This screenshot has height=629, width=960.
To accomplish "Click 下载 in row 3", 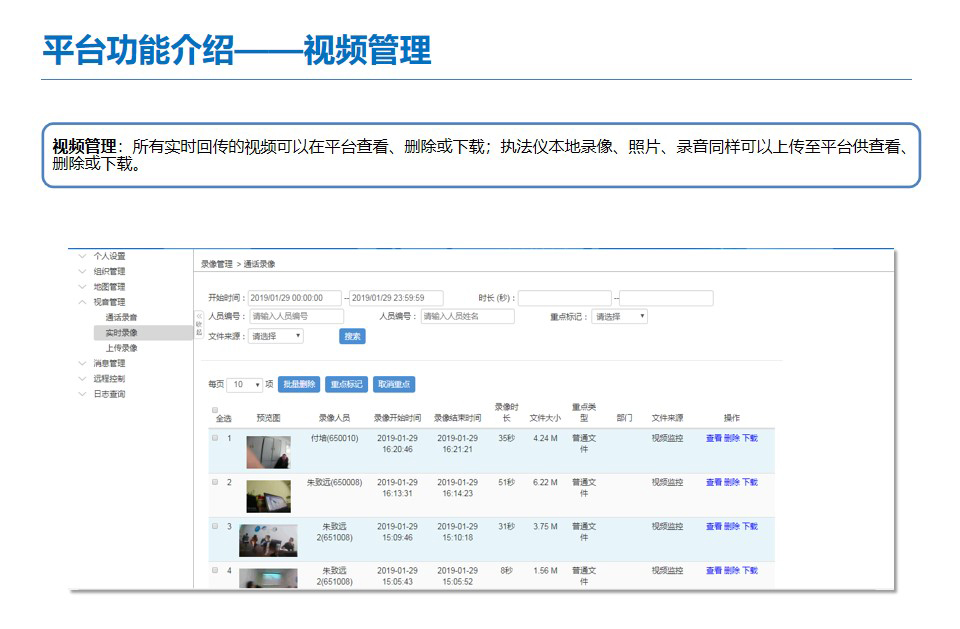I will tap(750, 527).
